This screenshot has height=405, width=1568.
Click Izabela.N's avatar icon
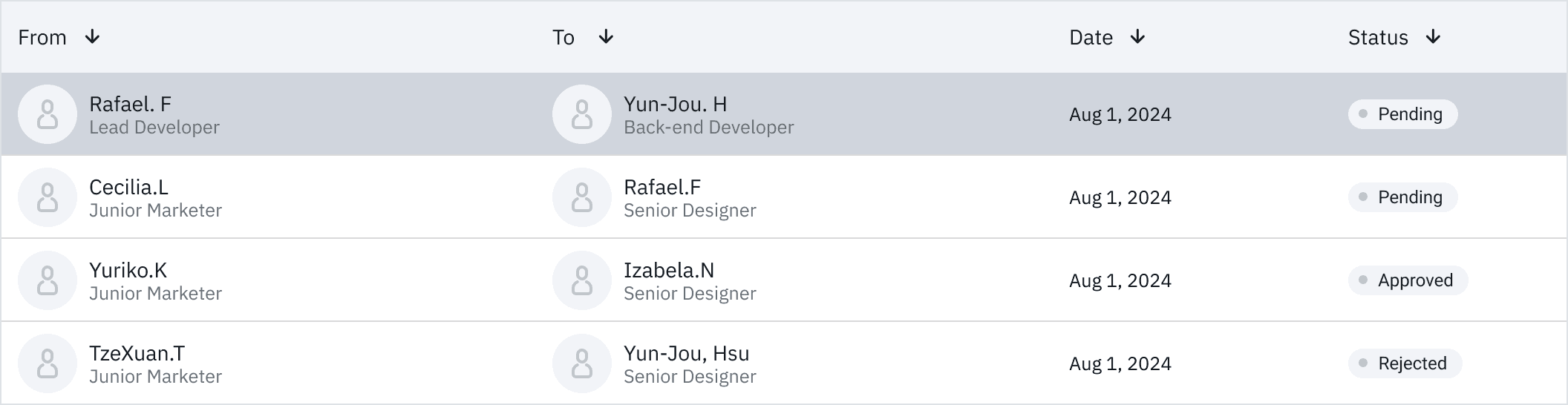click(x=582, y=280)
